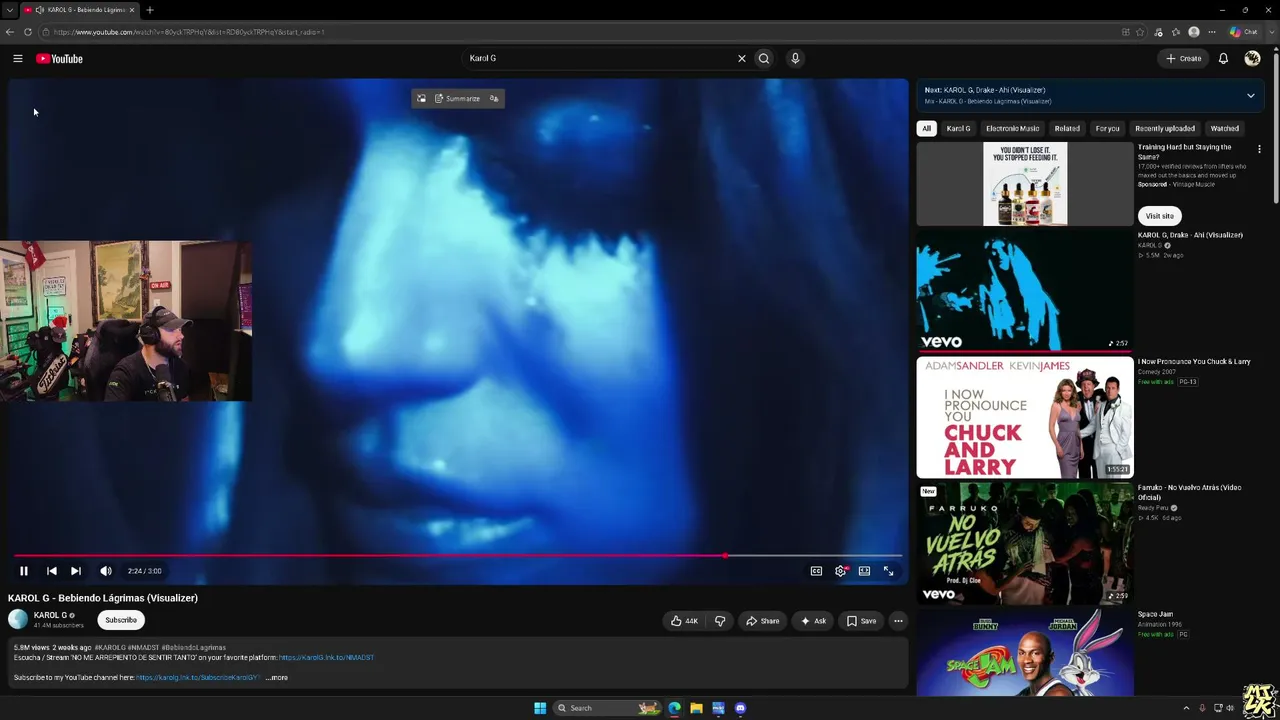This screenshot has height=720, width=1280.
Task: Open more actions menu below the video
Action: (898, 621)
